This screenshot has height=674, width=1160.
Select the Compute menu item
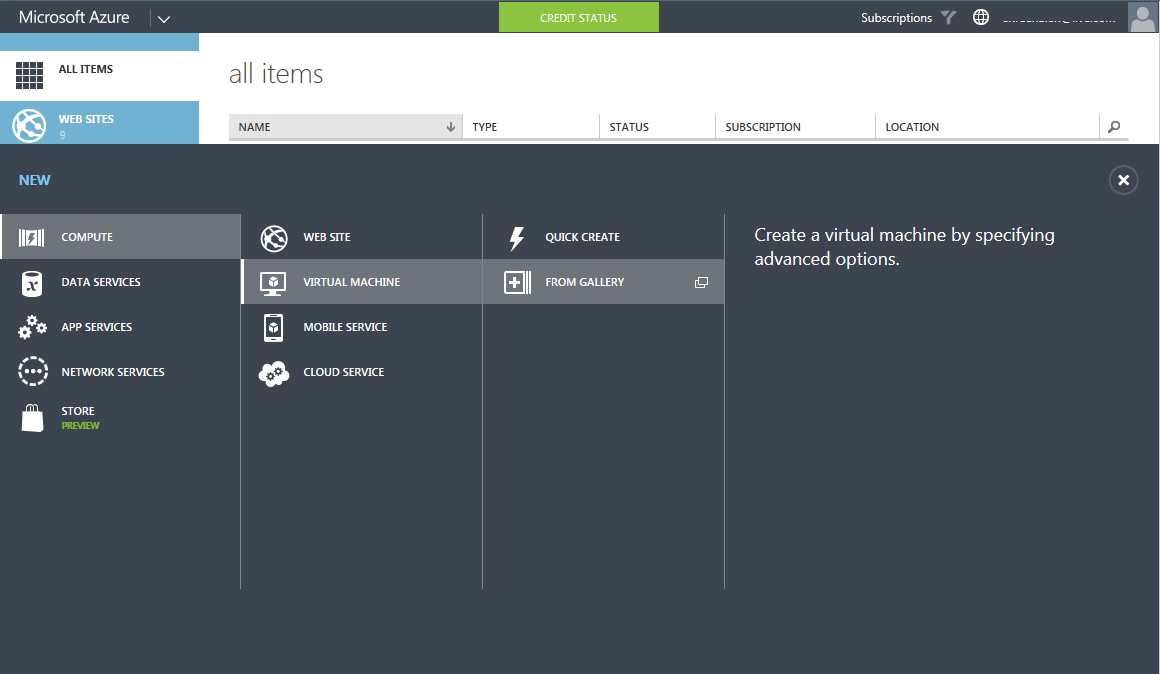pyautogui.click(x=121, y=237)
